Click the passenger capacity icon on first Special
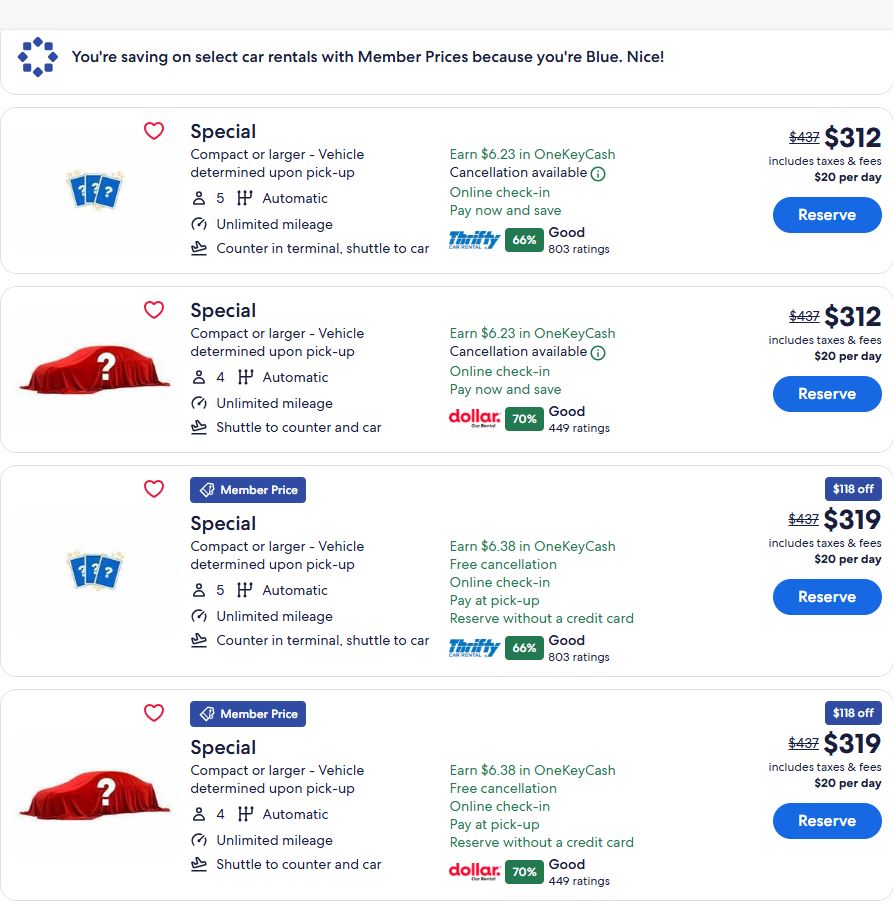The height and width of the screenshot is (903, 893). coord(199,198)
